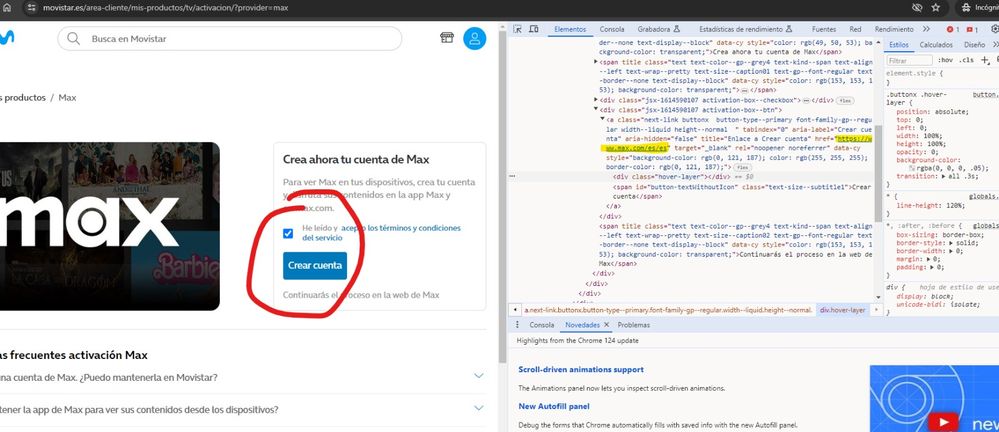999x432 pixels.
Task: Toggle the :hov element state panel
Action: pyautogui.click(x=945, y=60)
